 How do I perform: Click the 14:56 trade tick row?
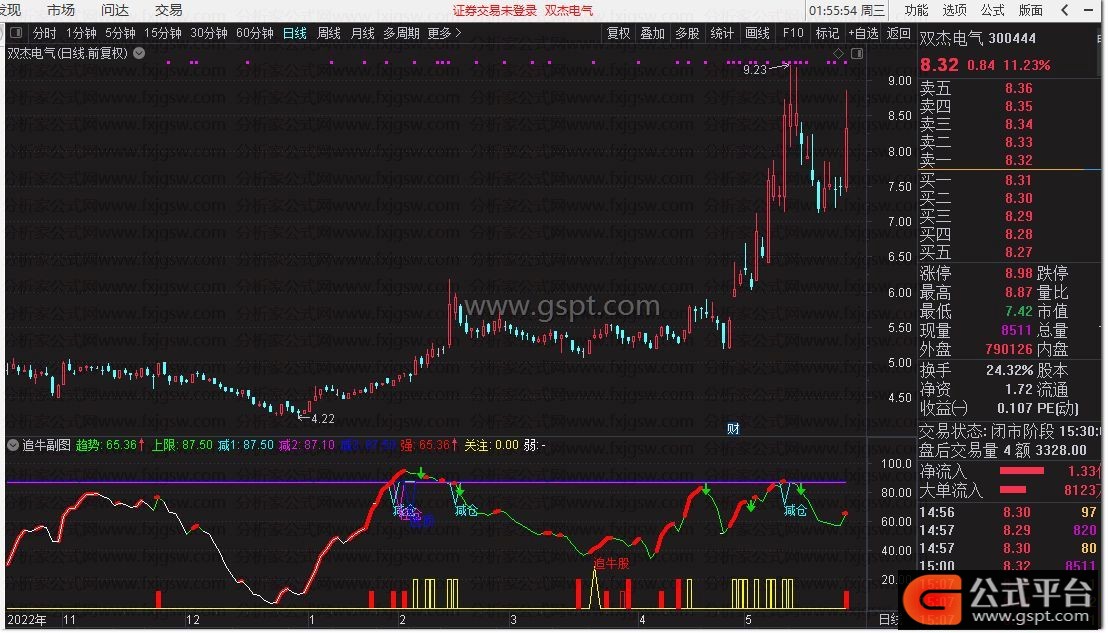click(x=1010, y=512)
